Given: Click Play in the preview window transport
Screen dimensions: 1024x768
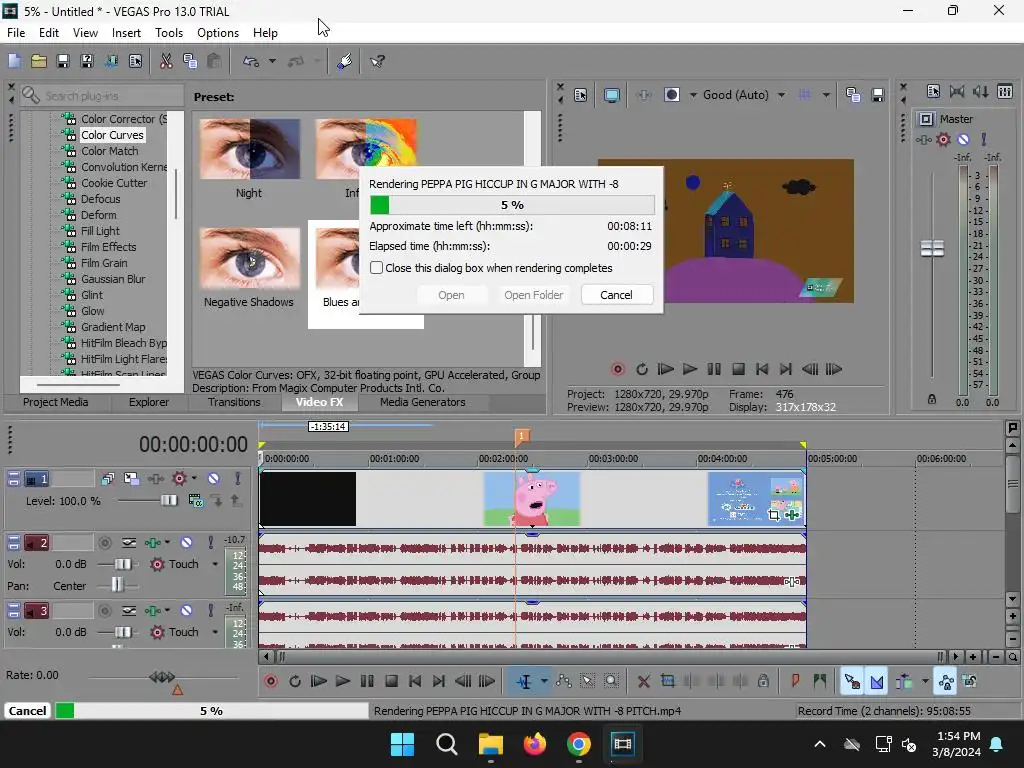Looking at the screenshot, I should coord(690,370).
